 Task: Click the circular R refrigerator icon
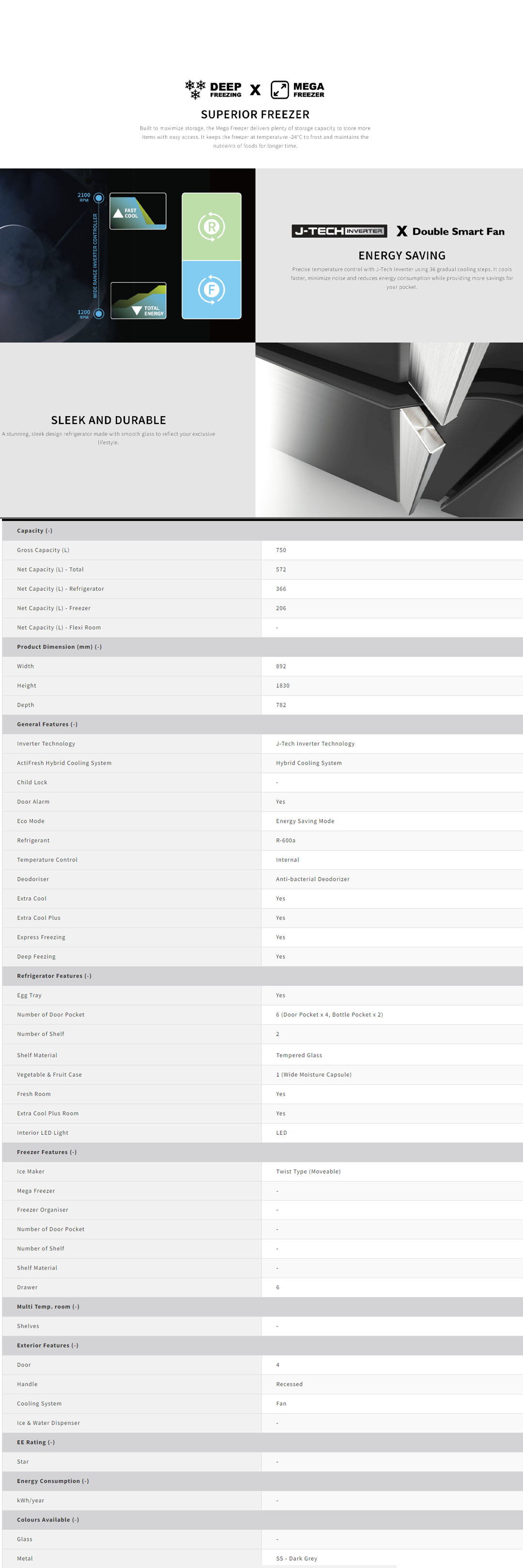coord(211,226)
